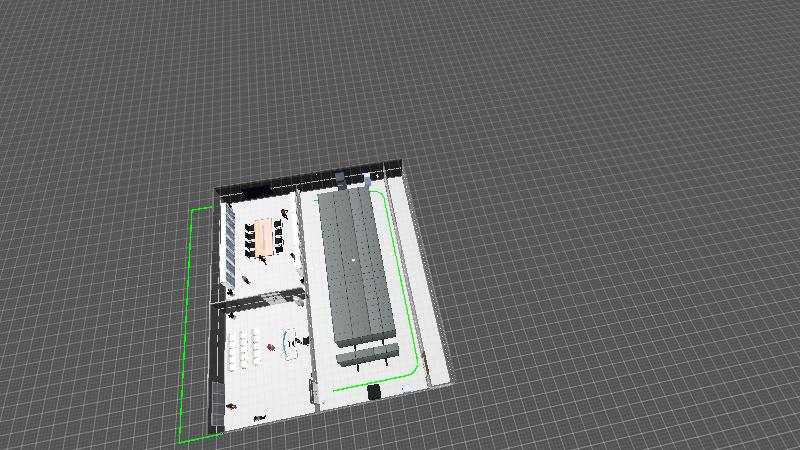Click the person figure near the bottom-left cabinet
The width and height of the screenshot is (800, 450).
(232, 406)
